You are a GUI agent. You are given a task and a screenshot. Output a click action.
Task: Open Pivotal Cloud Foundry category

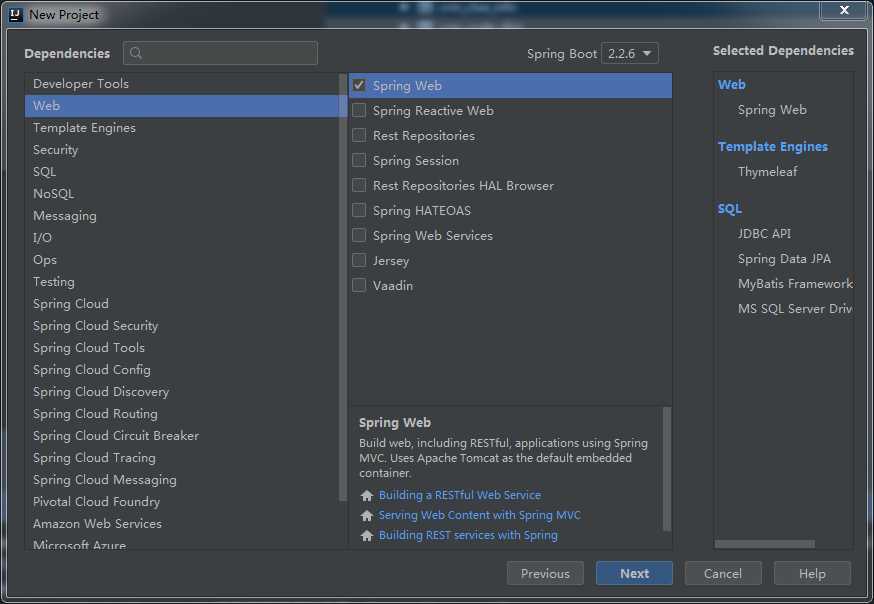point(182,501)
